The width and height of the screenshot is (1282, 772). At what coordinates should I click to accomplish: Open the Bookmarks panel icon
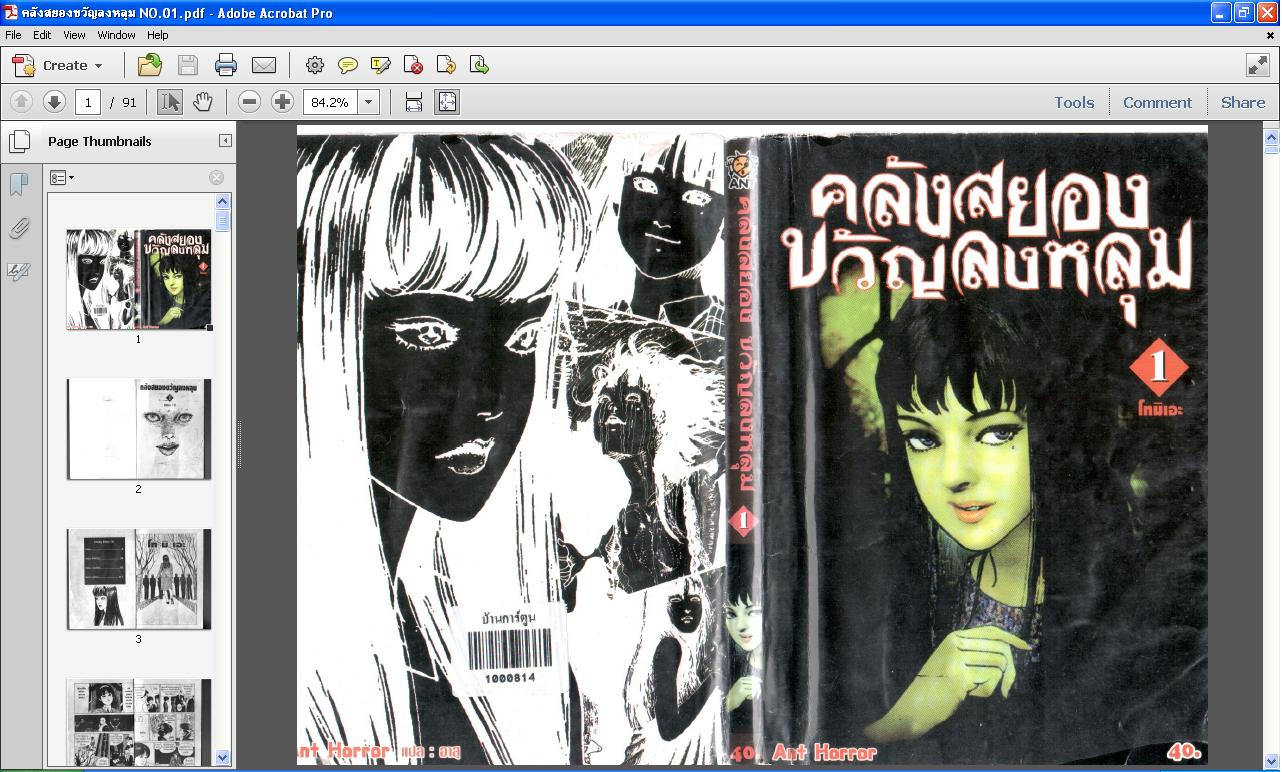18,185
